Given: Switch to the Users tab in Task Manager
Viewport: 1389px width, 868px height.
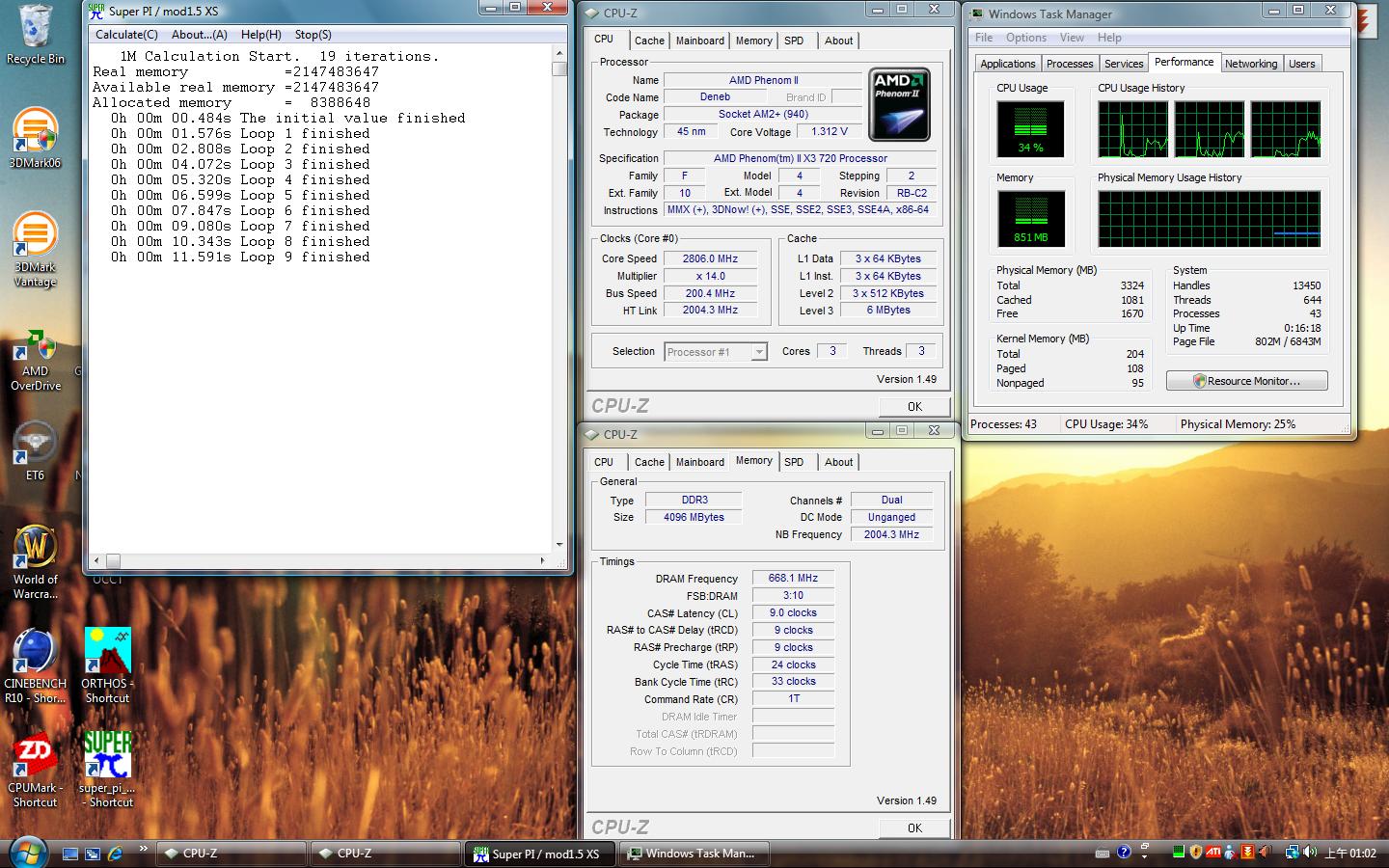Looking at the screenshot, I should click(x=1301, y=64).
